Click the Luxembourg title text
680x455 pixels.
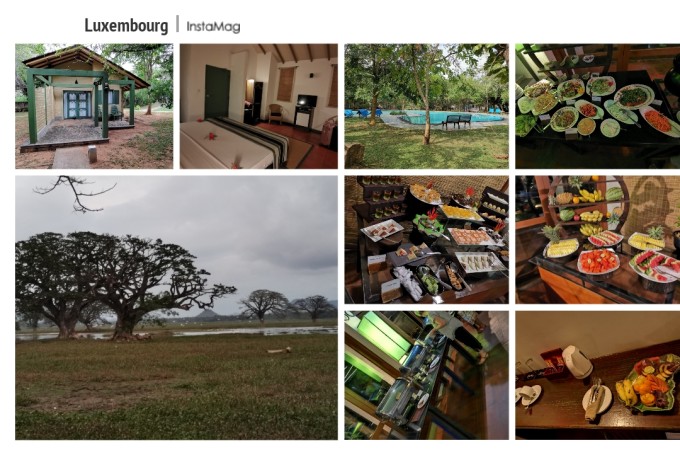pyautogui.click(x=126, y=26)
